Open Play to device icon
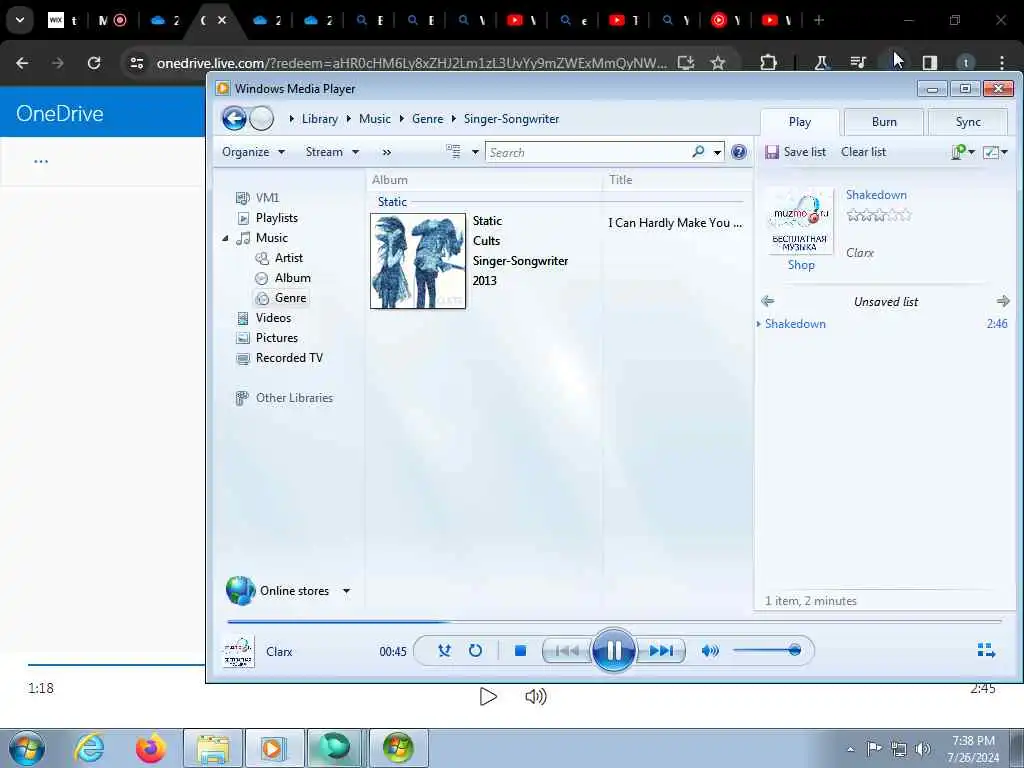 pyautogui.click(x=959, y=152)
